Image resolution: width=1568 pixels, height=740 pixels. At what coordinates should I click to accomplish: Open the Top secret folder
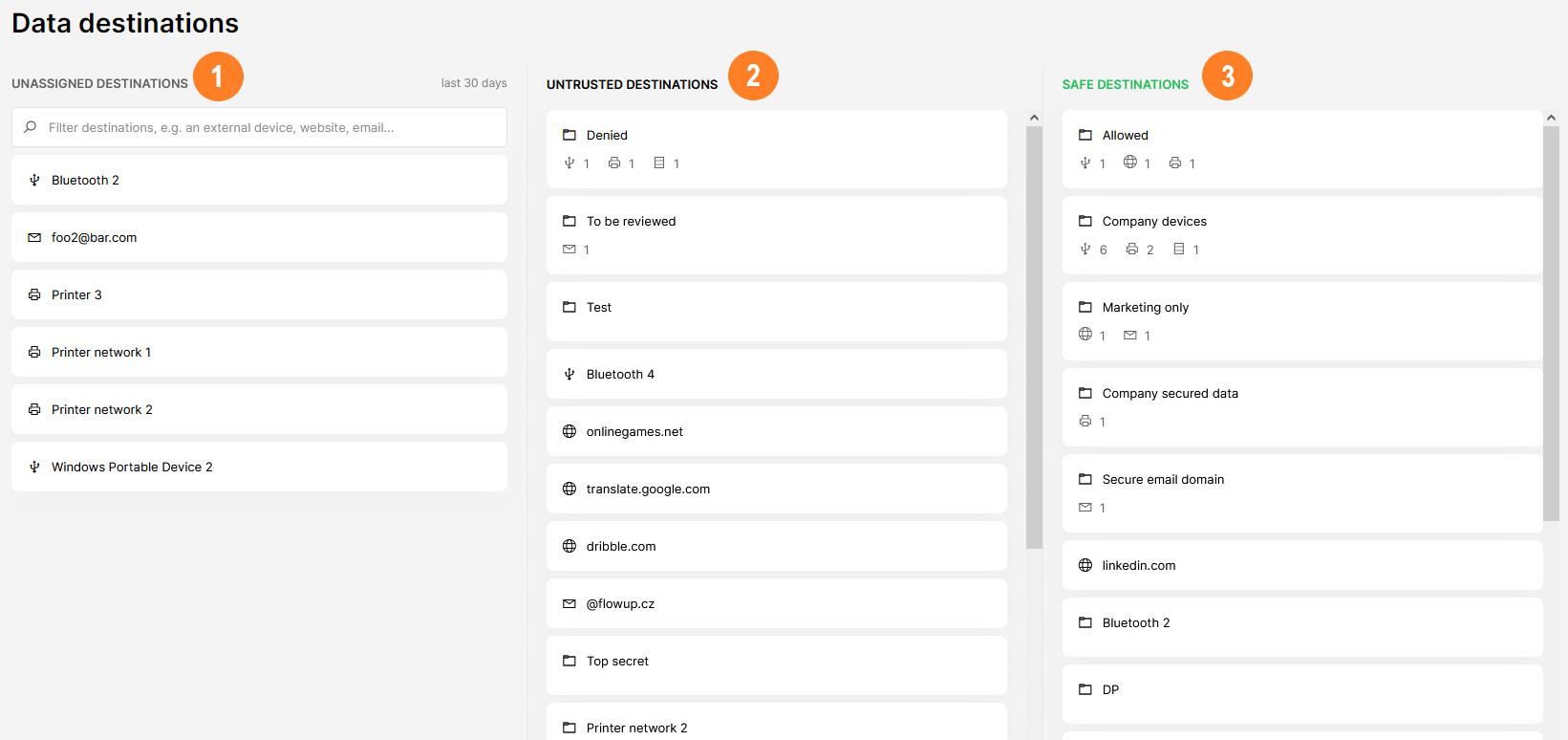617,661
